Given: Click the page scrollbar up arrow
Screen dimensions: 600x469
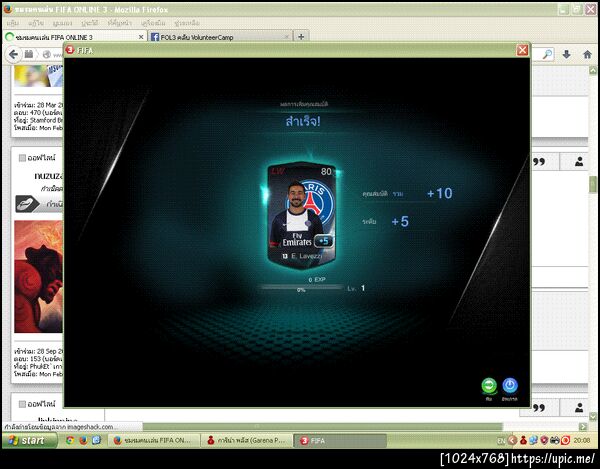Looking at the screenshot, I should tap(593, 70).
